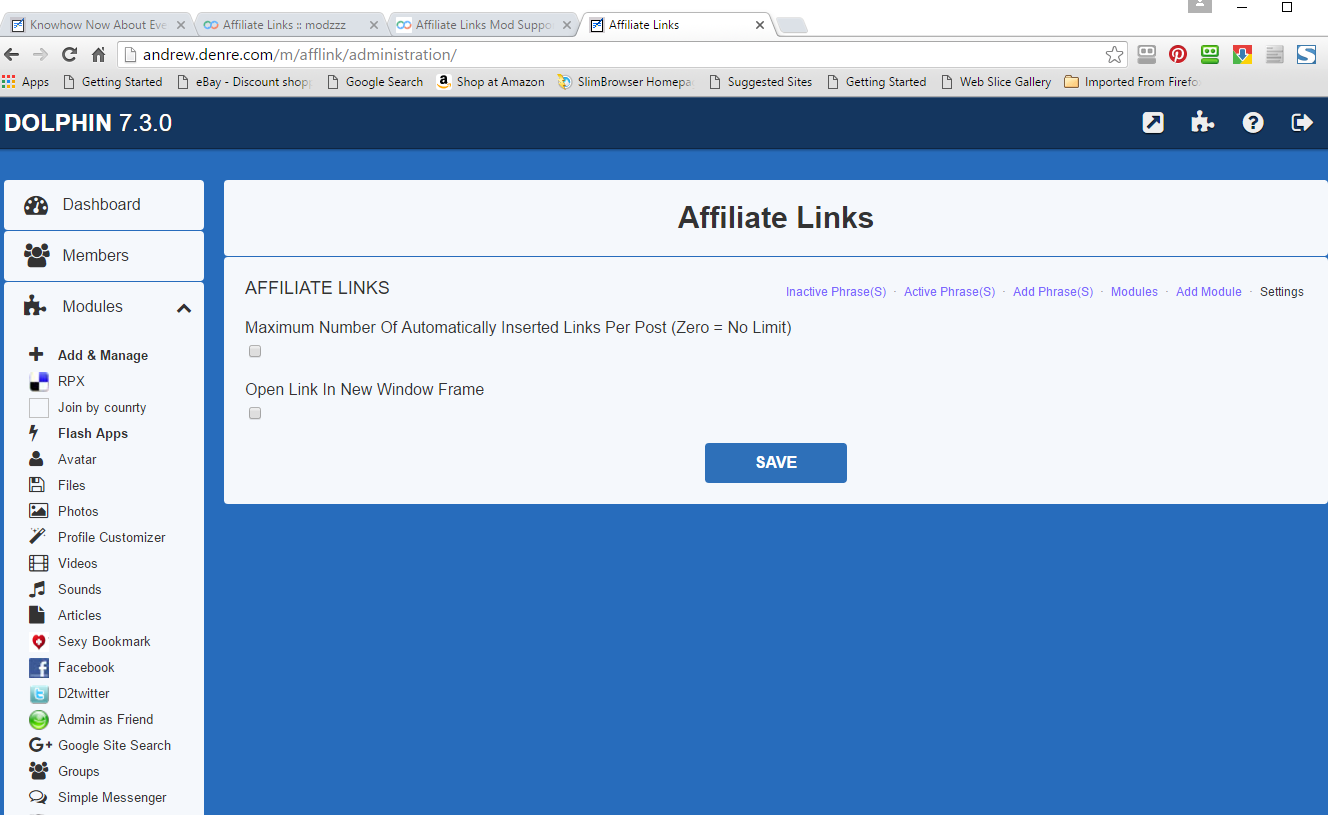
Task: Open the Join by counrty module link
Action: 102,407
